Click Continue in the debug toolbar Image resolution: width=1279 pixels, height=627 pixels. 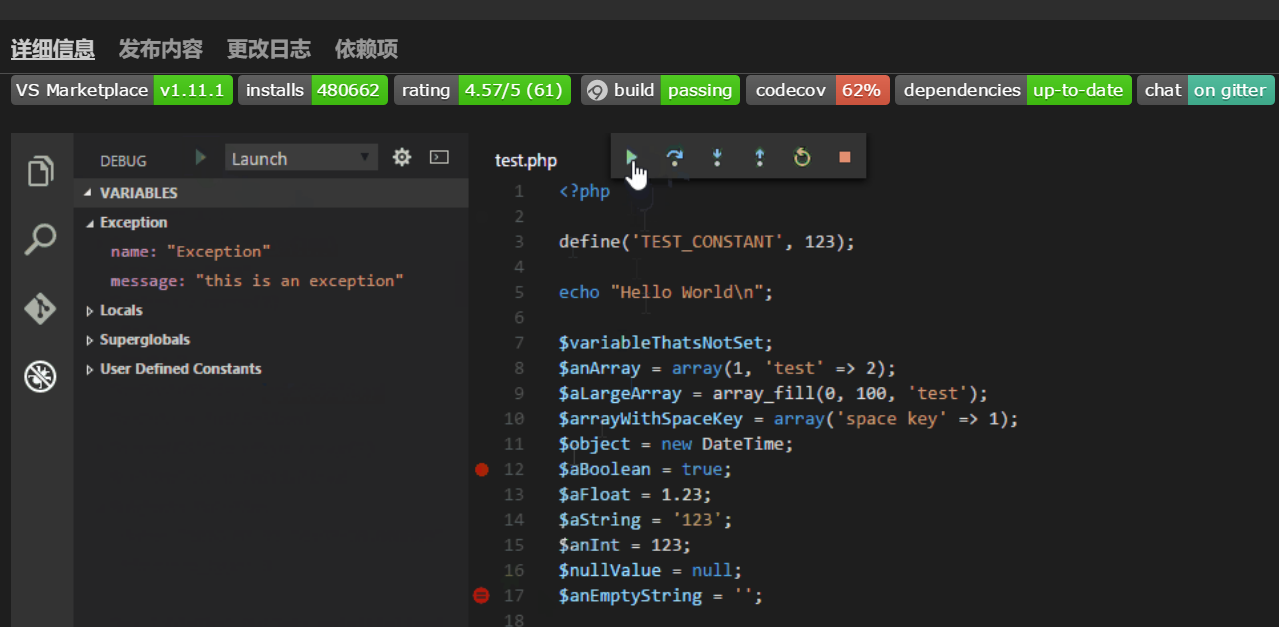click(x=631, y=157)
